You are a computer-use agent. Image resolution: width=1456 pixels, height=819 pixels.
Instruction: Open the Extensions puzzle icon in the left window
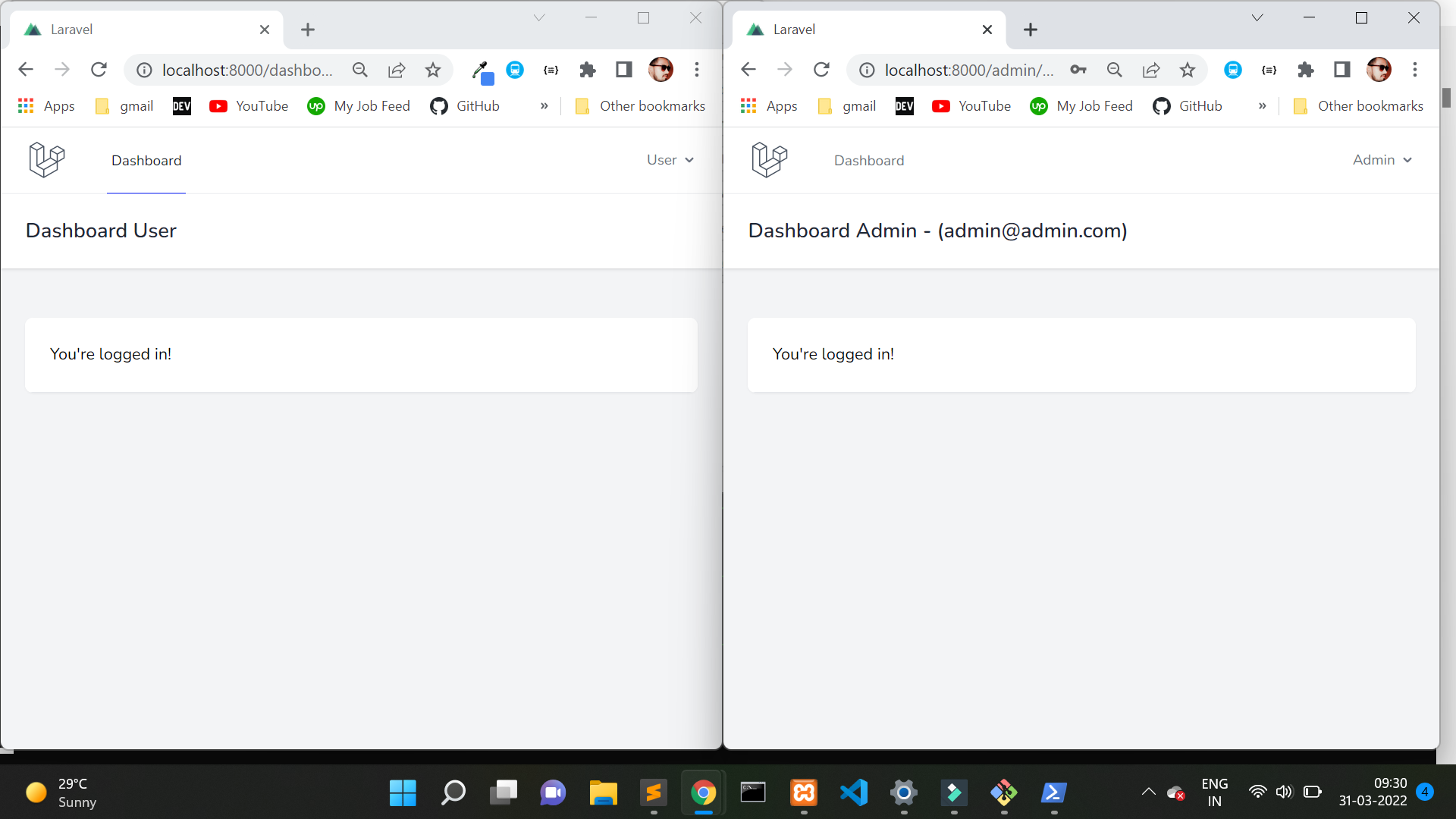pos(588,71)
